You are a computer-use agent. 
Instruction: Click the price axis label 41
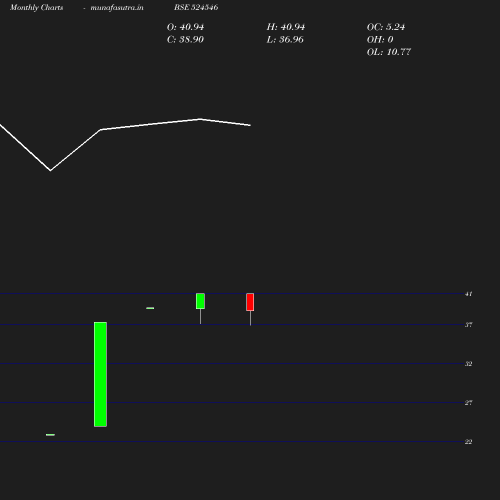click(468, 294)
